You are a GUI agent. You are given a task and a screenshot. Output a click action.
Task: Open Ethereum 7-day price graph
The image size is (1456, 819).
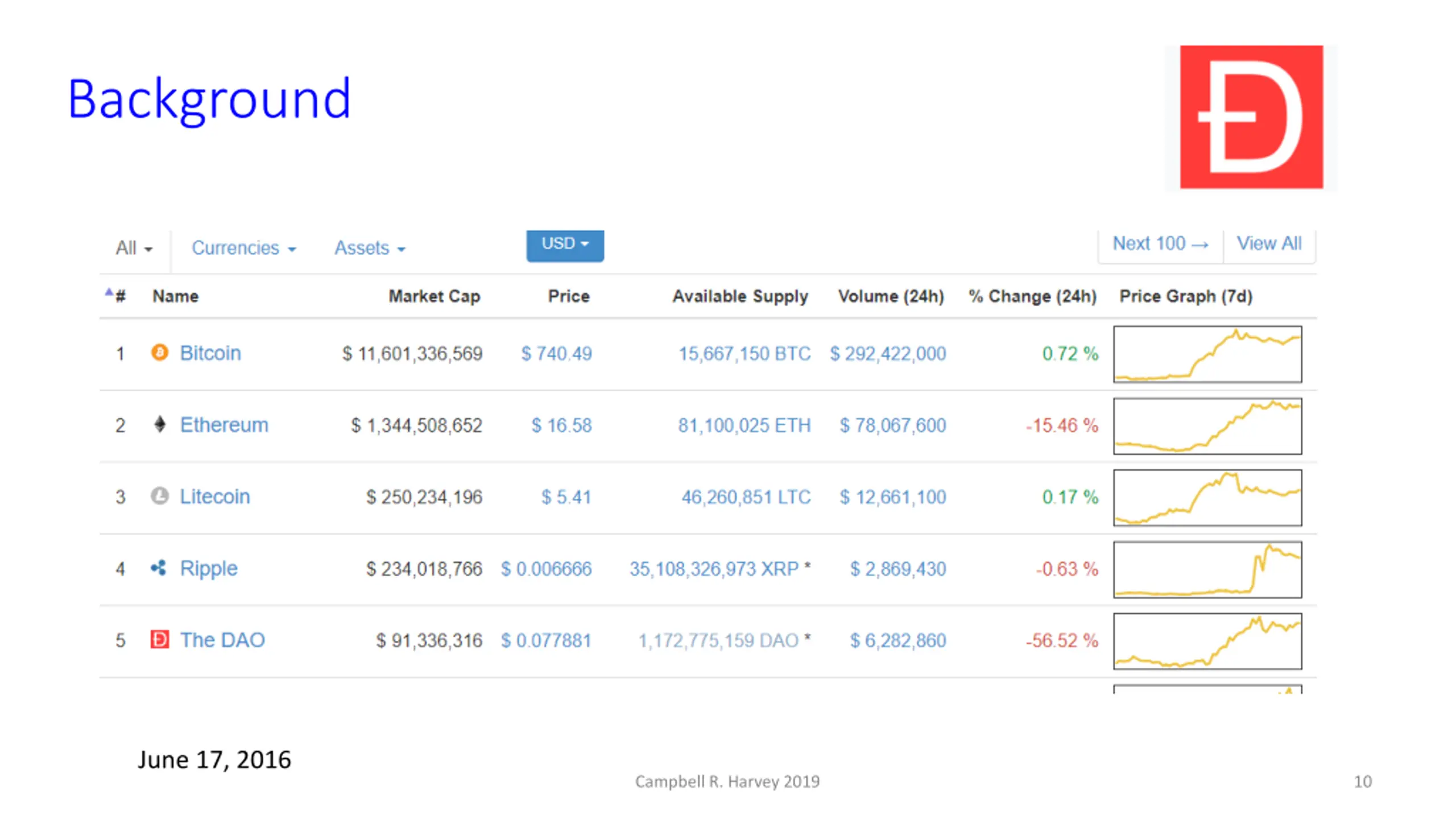tap(1207, 426)
